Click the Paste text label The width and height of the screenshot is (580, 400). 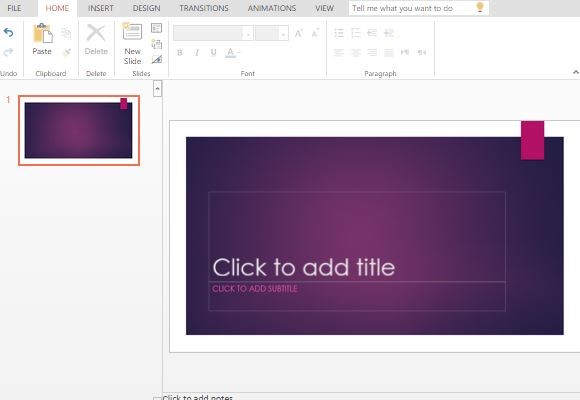(42, 51)
